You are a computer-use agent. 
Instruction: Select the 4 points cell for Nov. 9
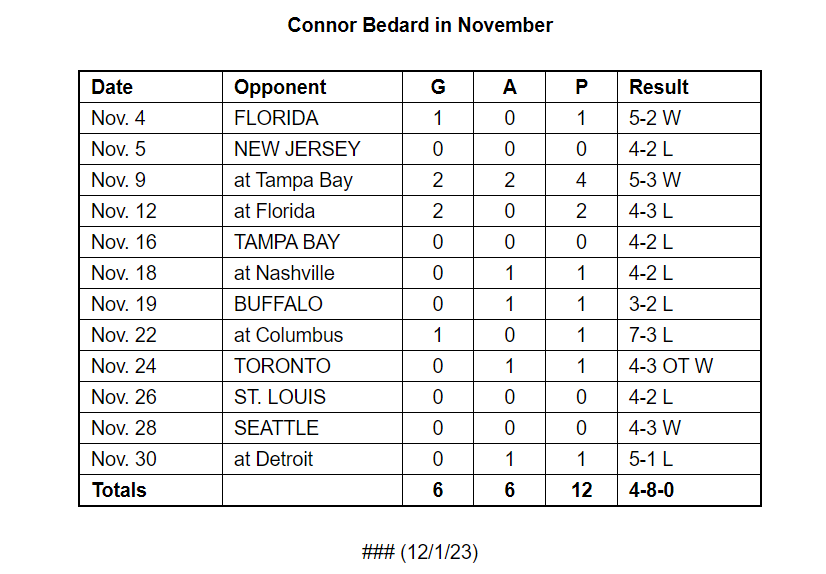581,180
